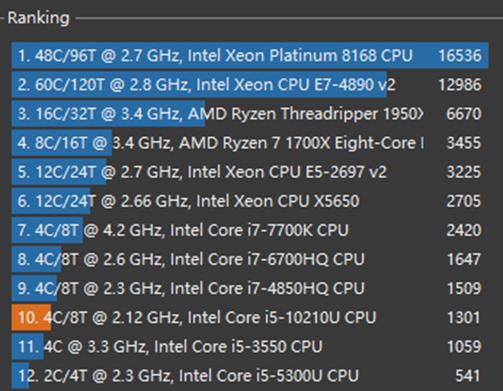Click the score 2420
Viewport: 503px width, 391px height.
464,230
